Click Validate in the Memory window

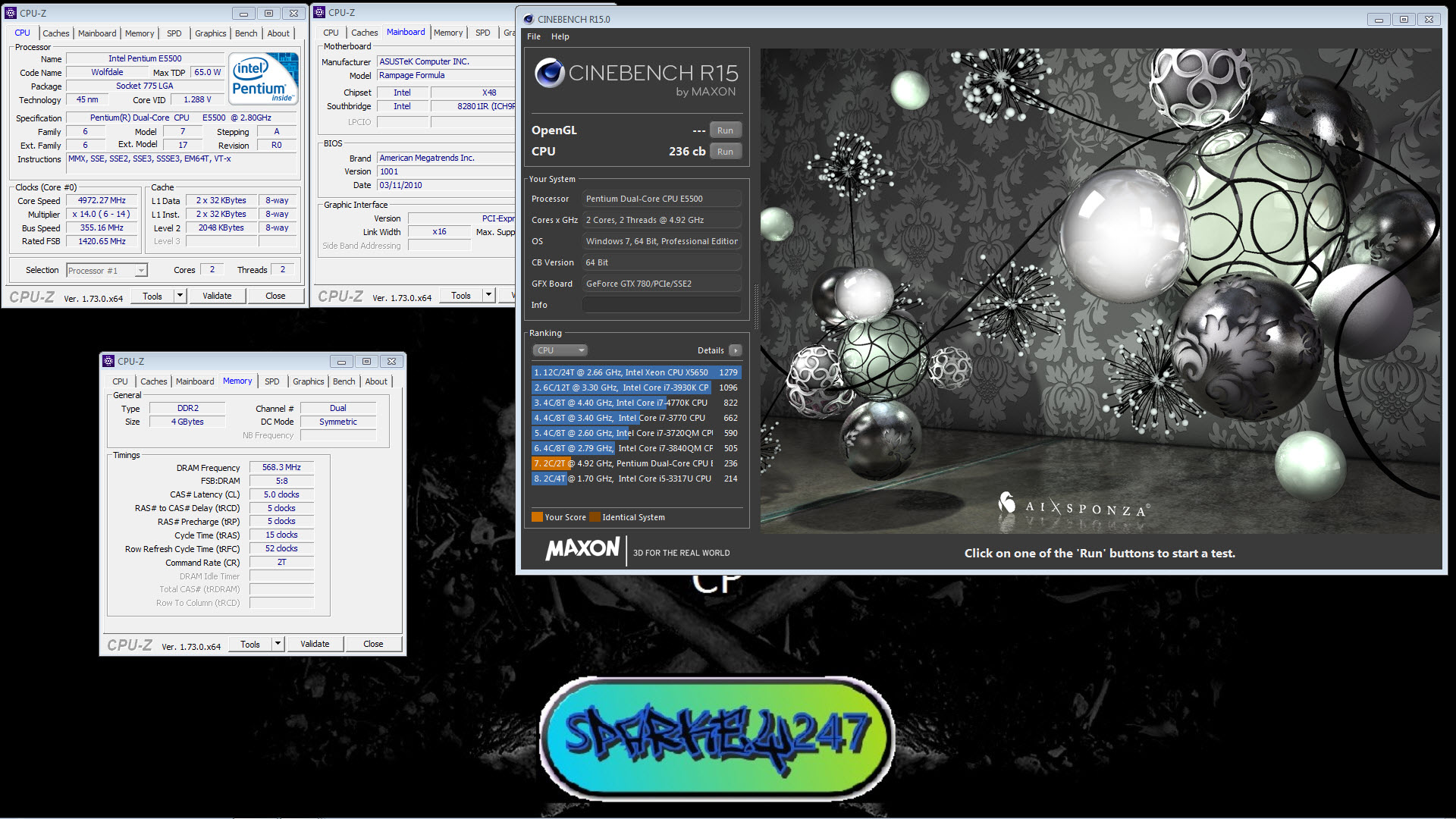tap(315, 644)
